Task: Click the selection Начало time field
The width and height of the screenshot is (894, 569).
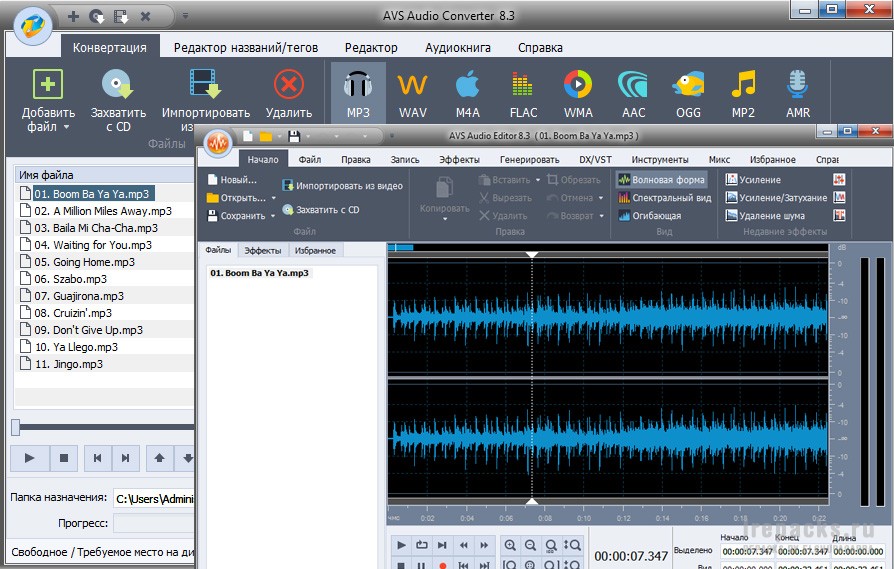Action: click(747, 551)
